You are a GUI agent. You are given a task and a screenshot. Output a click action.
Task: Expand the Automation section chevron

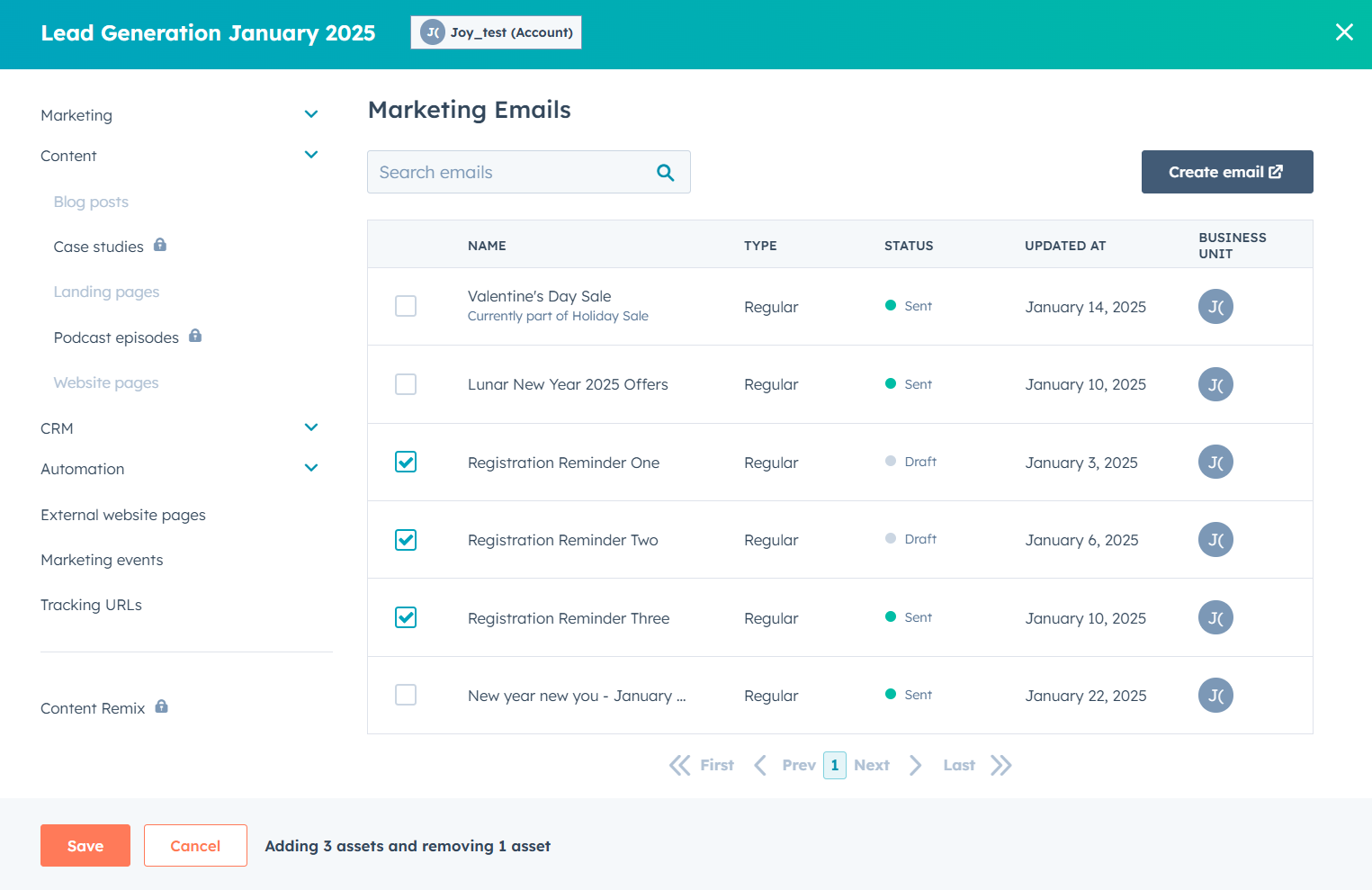point(311,468)
